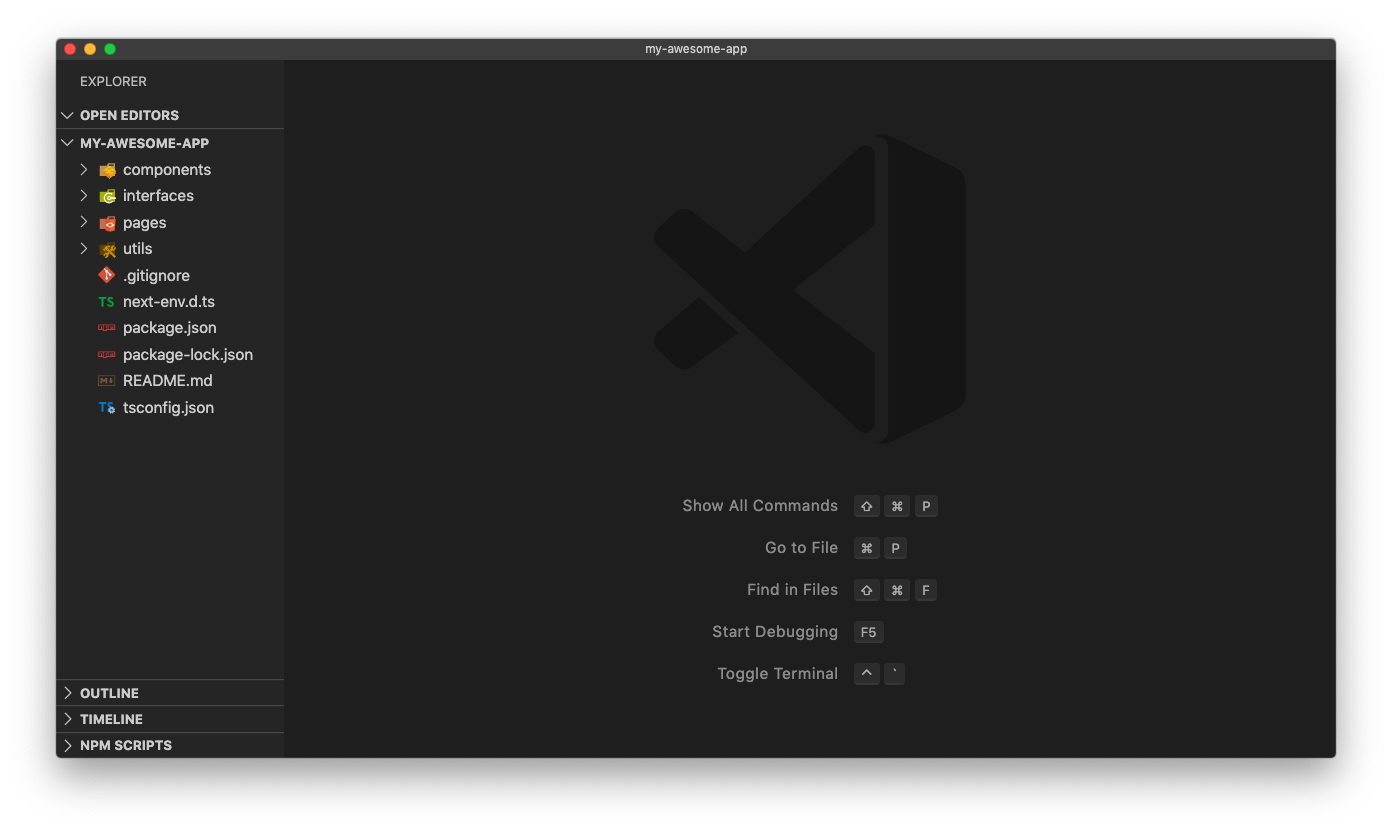Click the TS config icon beside tsconfig.json
Image resolution: width=1392 pixels, height=832 pixels.
(x=106, y=408)
